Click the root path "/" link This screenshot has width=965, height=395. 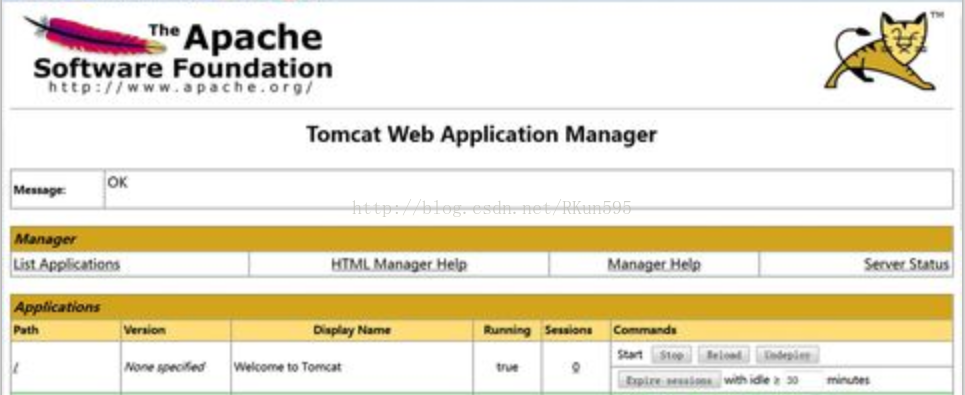pyautogui.click(x=15, y=367)
